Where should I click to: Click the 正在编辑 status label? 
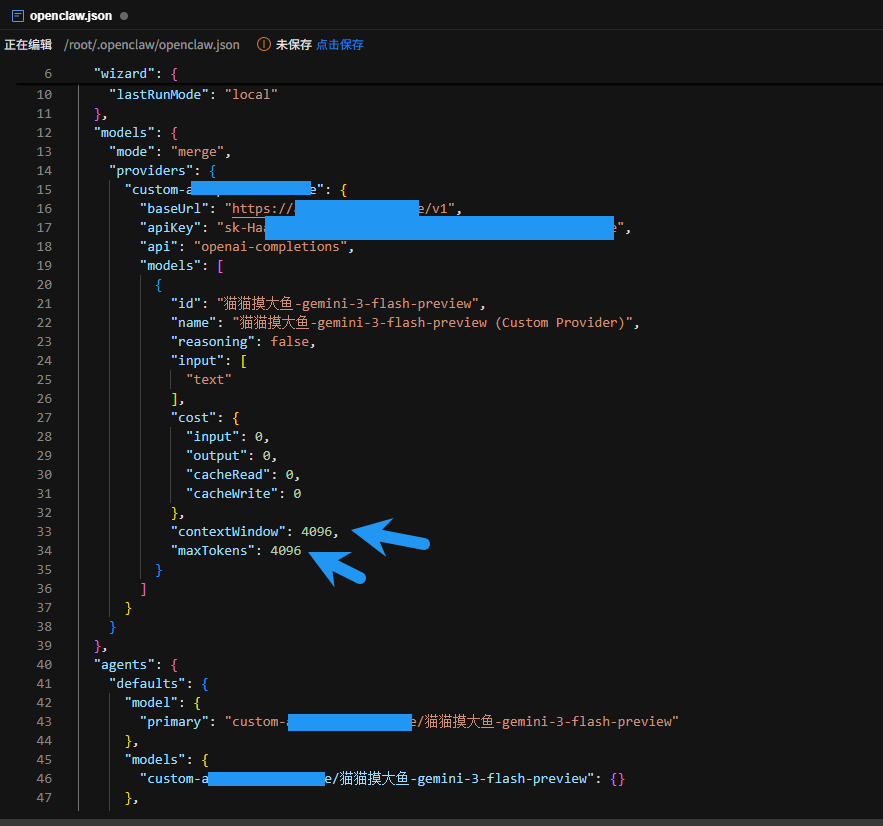(x=28, y=44)
